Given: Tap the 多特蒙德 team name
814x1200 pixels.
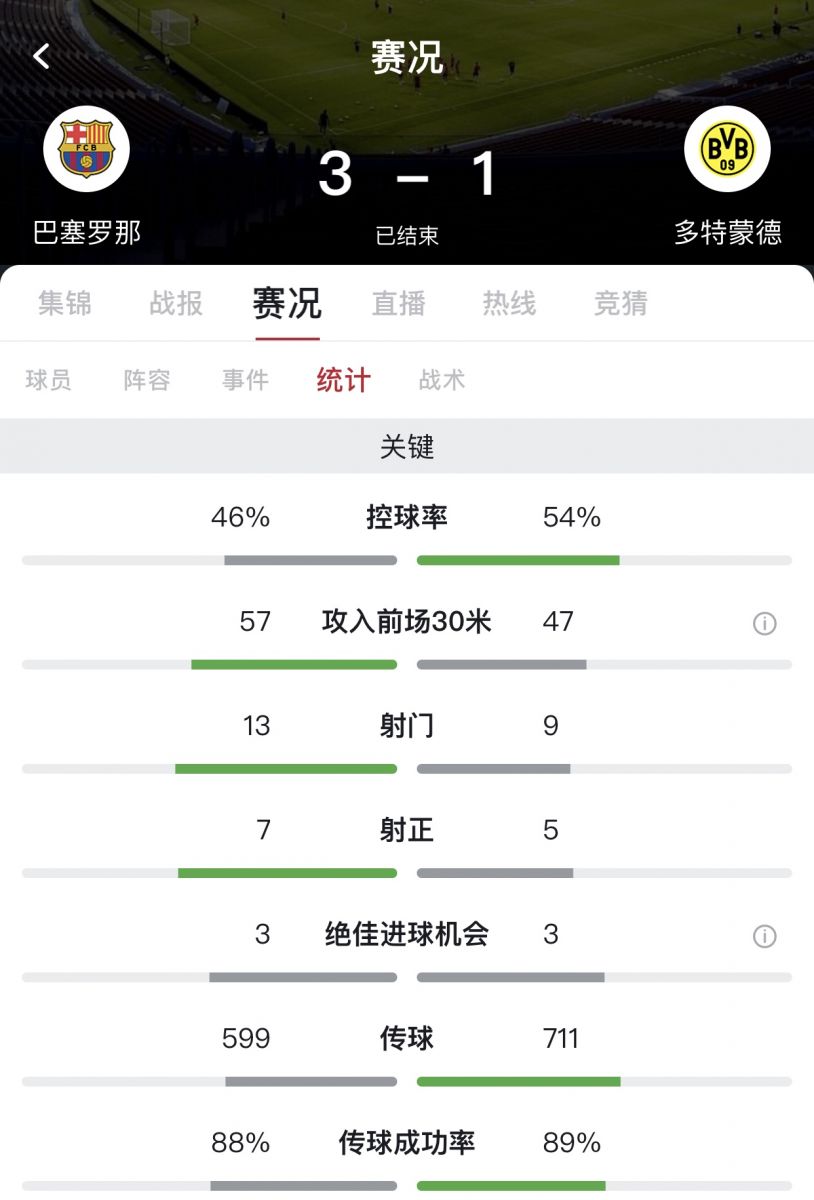Looking at the screenshot, I should point(728,232).
